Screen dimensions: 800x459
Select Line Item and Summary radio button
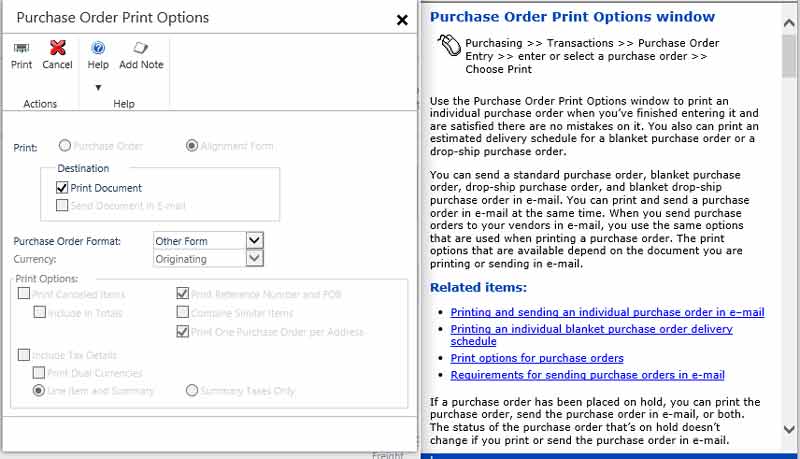tap(39, 391)
